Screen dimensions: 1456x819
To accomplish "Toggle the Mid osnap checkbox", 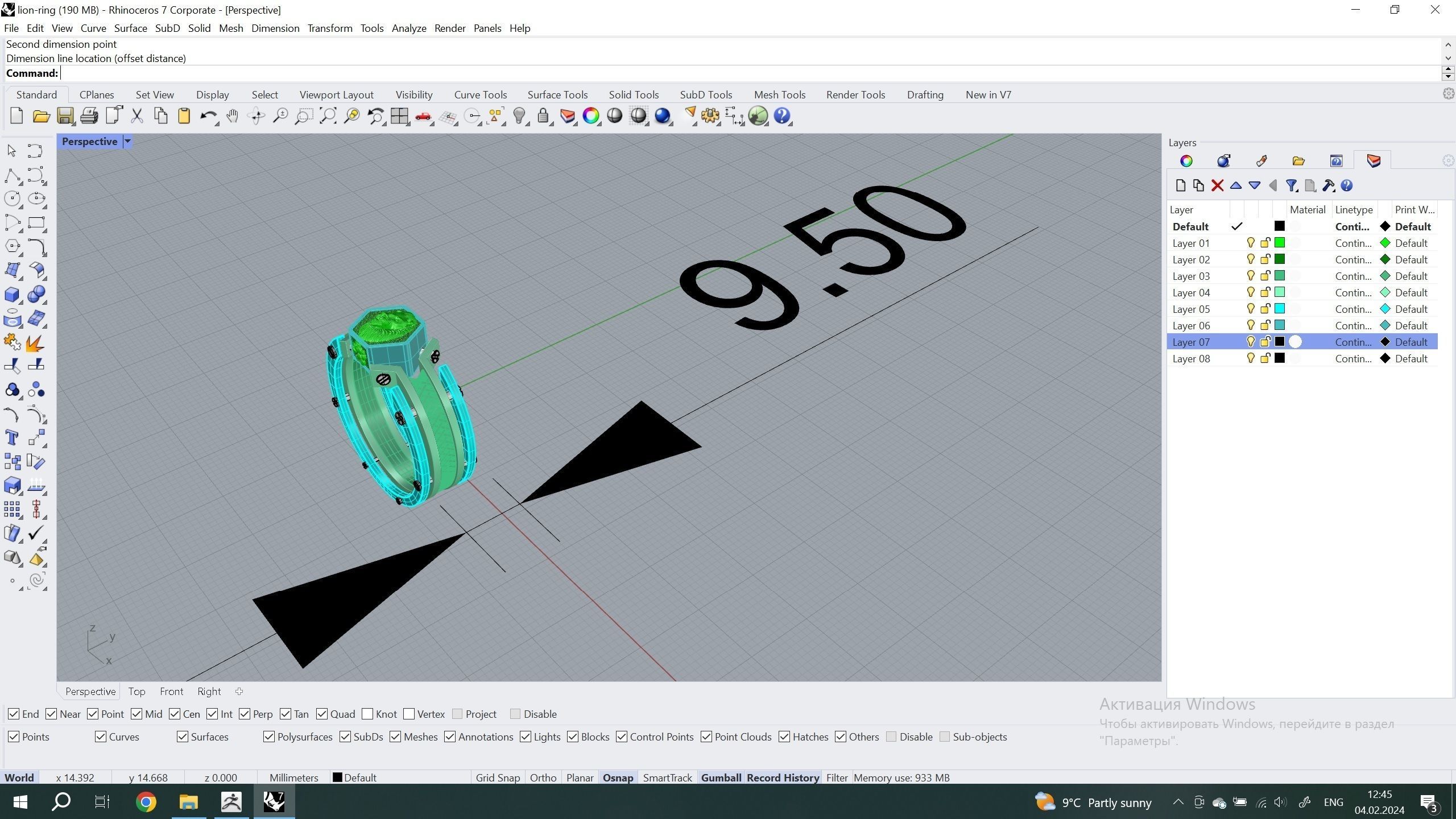I will click(x=136, y=714).
